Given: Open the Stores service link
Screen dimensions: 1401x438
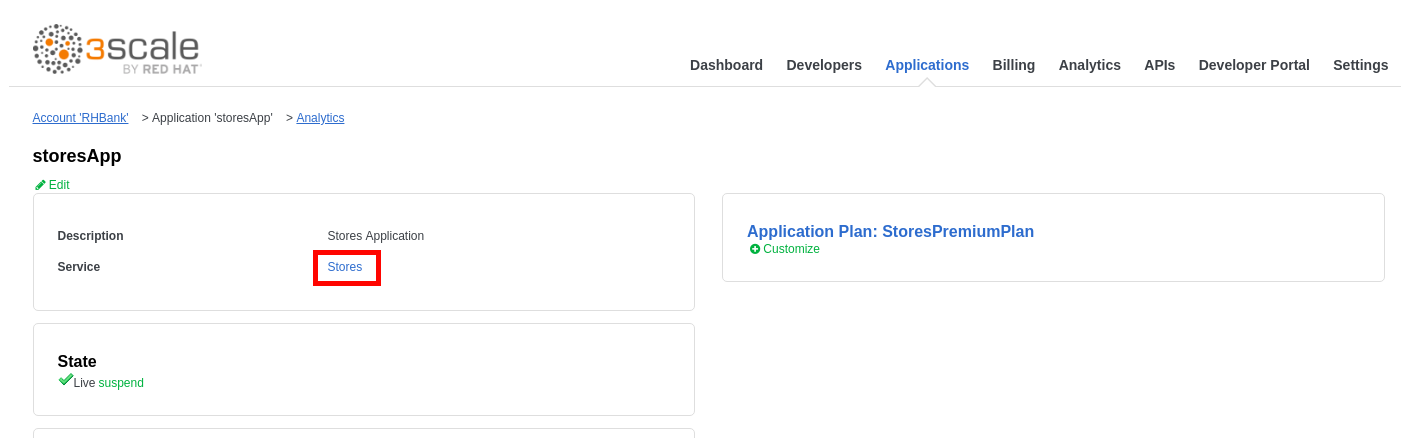Looking at the screenshot, I should tap(345, 267).
